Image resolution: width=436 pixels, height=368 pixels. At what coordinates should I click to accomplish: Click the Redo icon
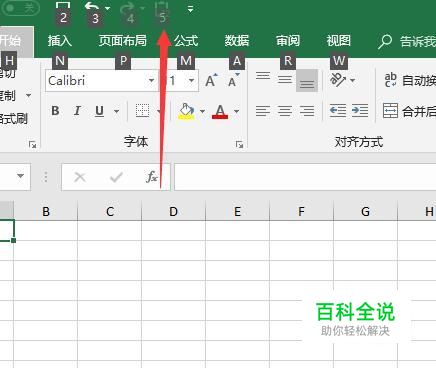coord(128,8)
